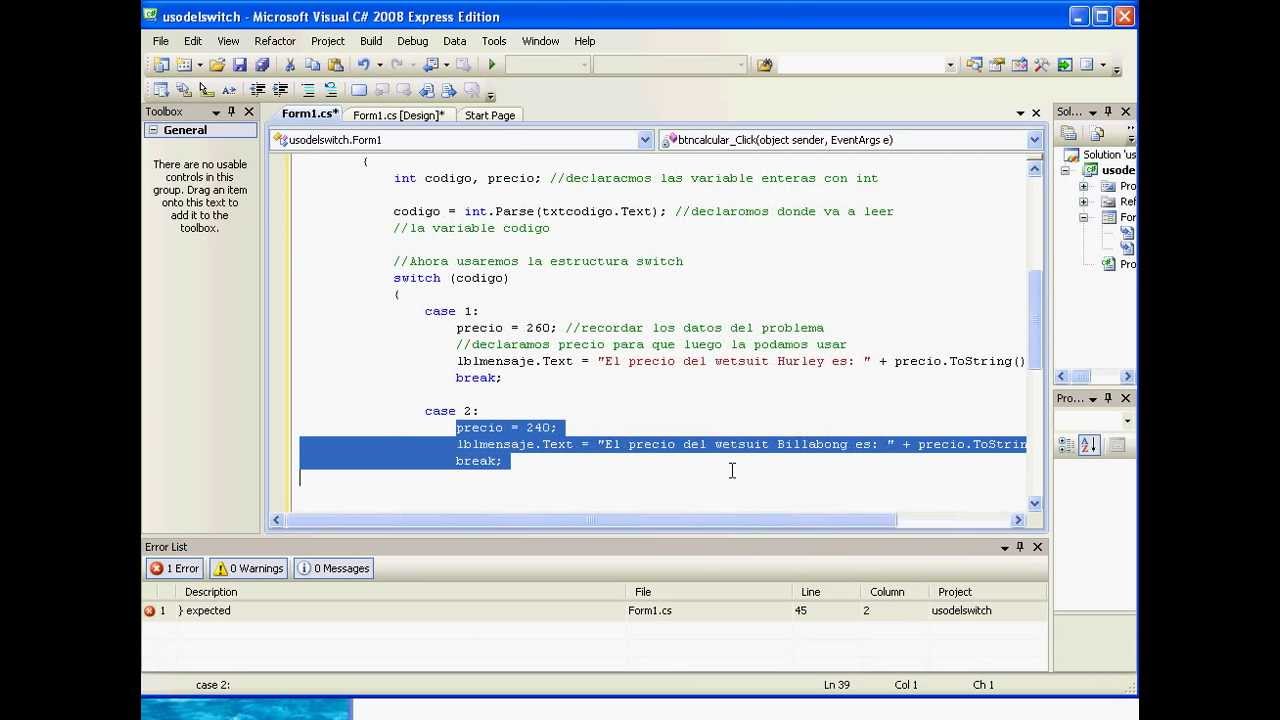Screen dimensions: 1280x720
Task: Expand the References node in Solution Explorer
Action: tap(1083, 202)
